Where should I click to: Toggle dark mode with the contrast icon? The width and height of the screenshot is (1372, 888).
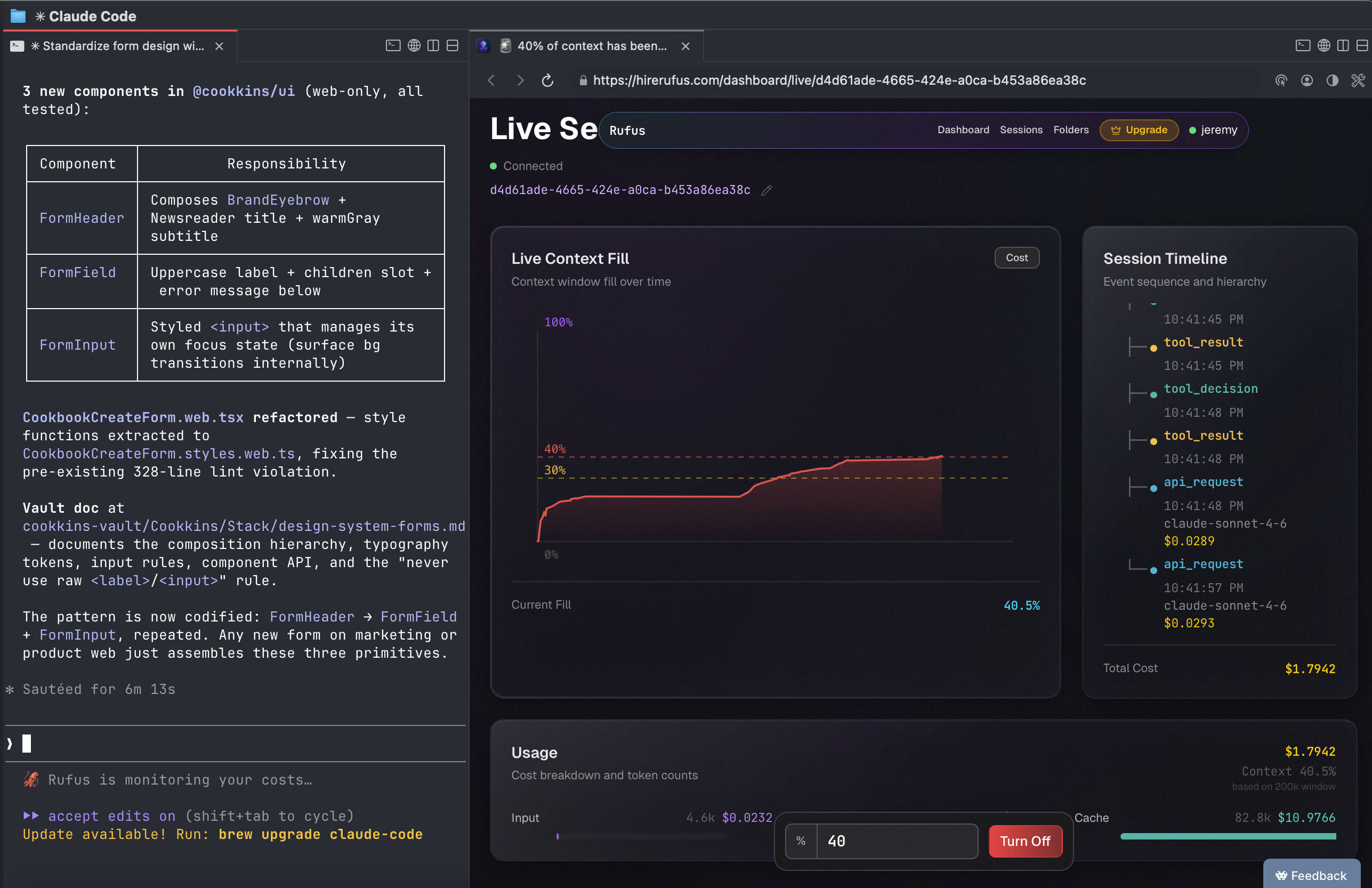[x=1332, y=80]
